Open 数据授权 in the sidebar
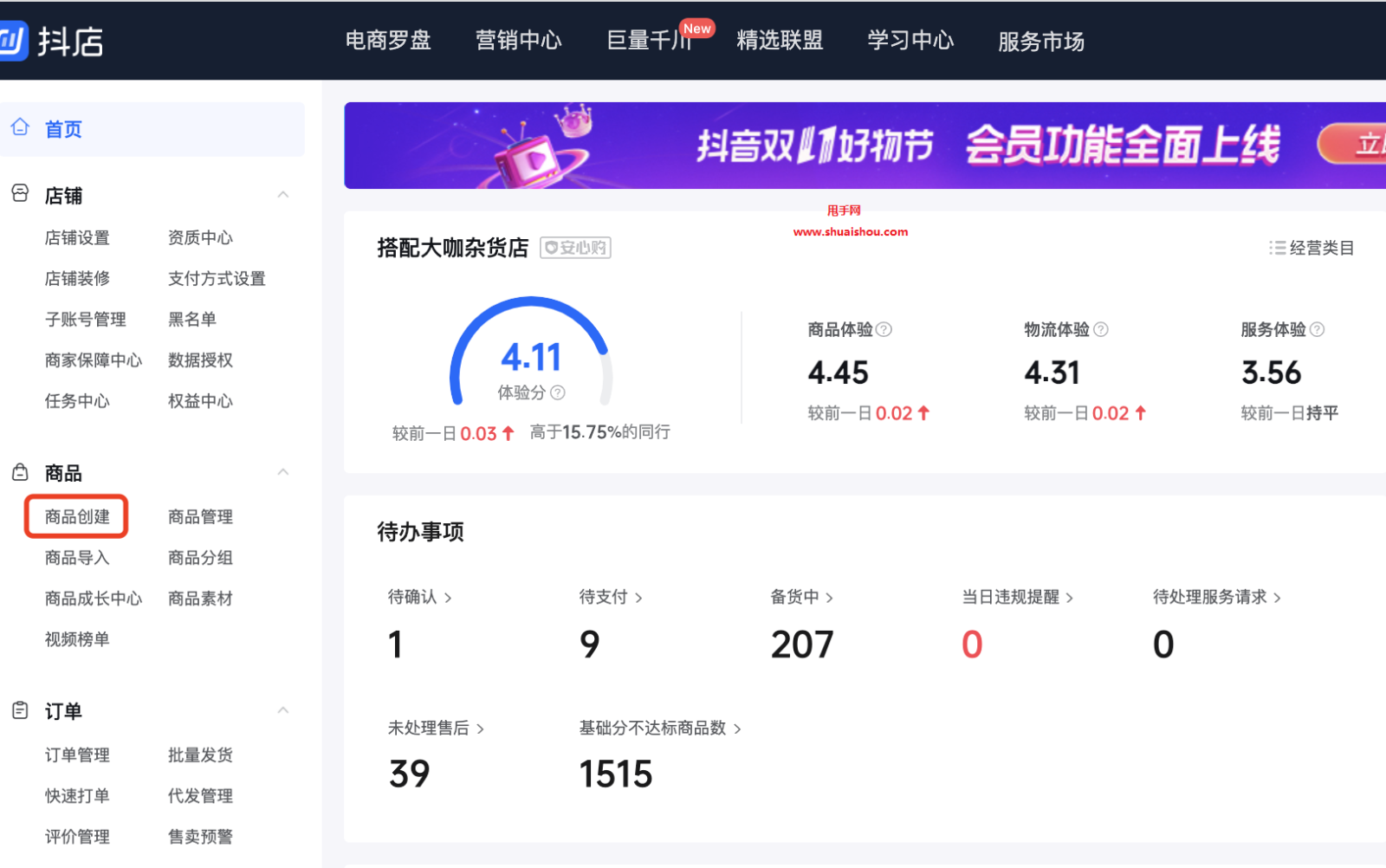 (x=200, y=360)
